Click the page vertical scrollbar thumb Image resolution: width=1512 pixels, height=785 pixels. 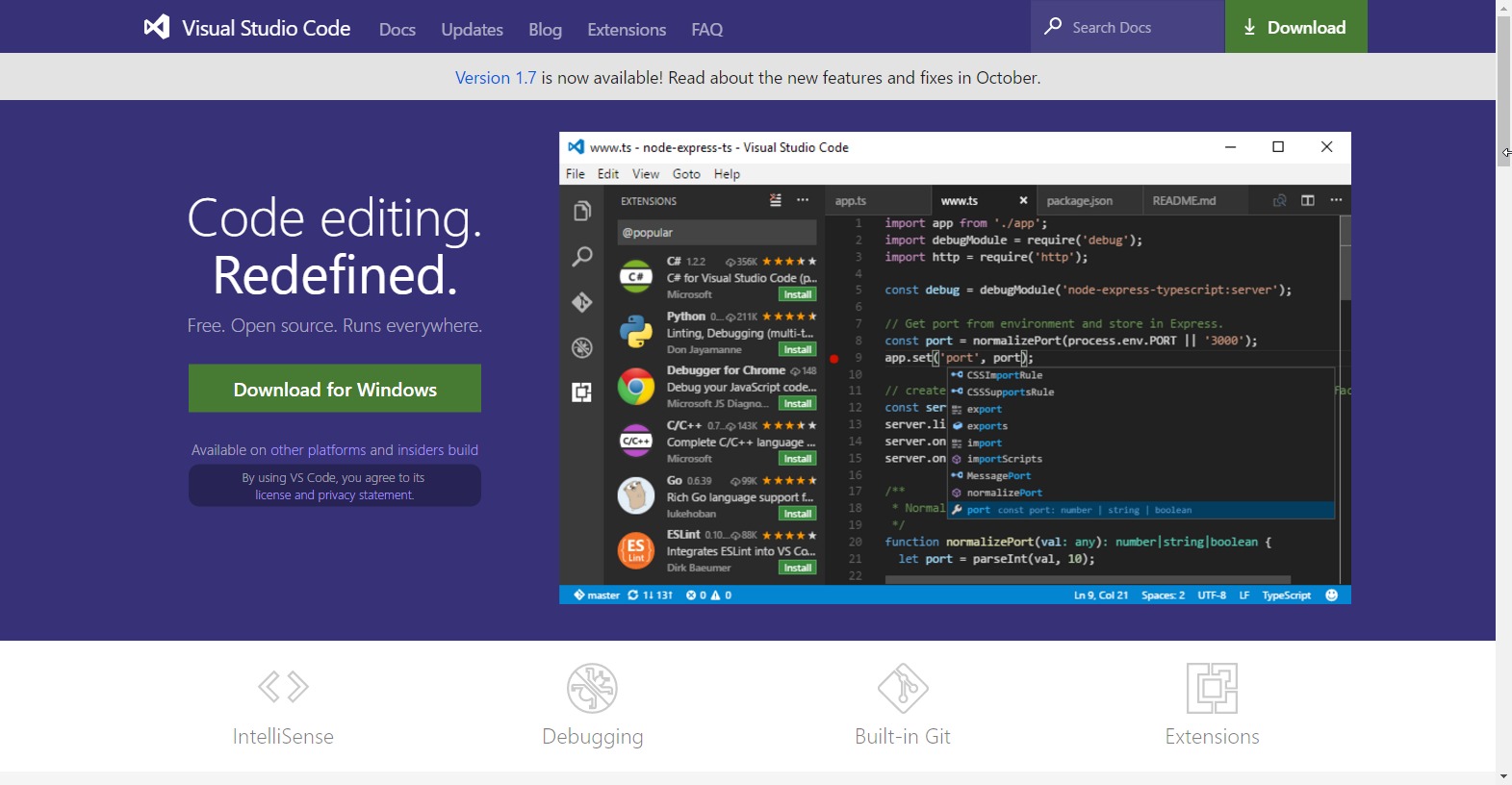coord(1503,91)
